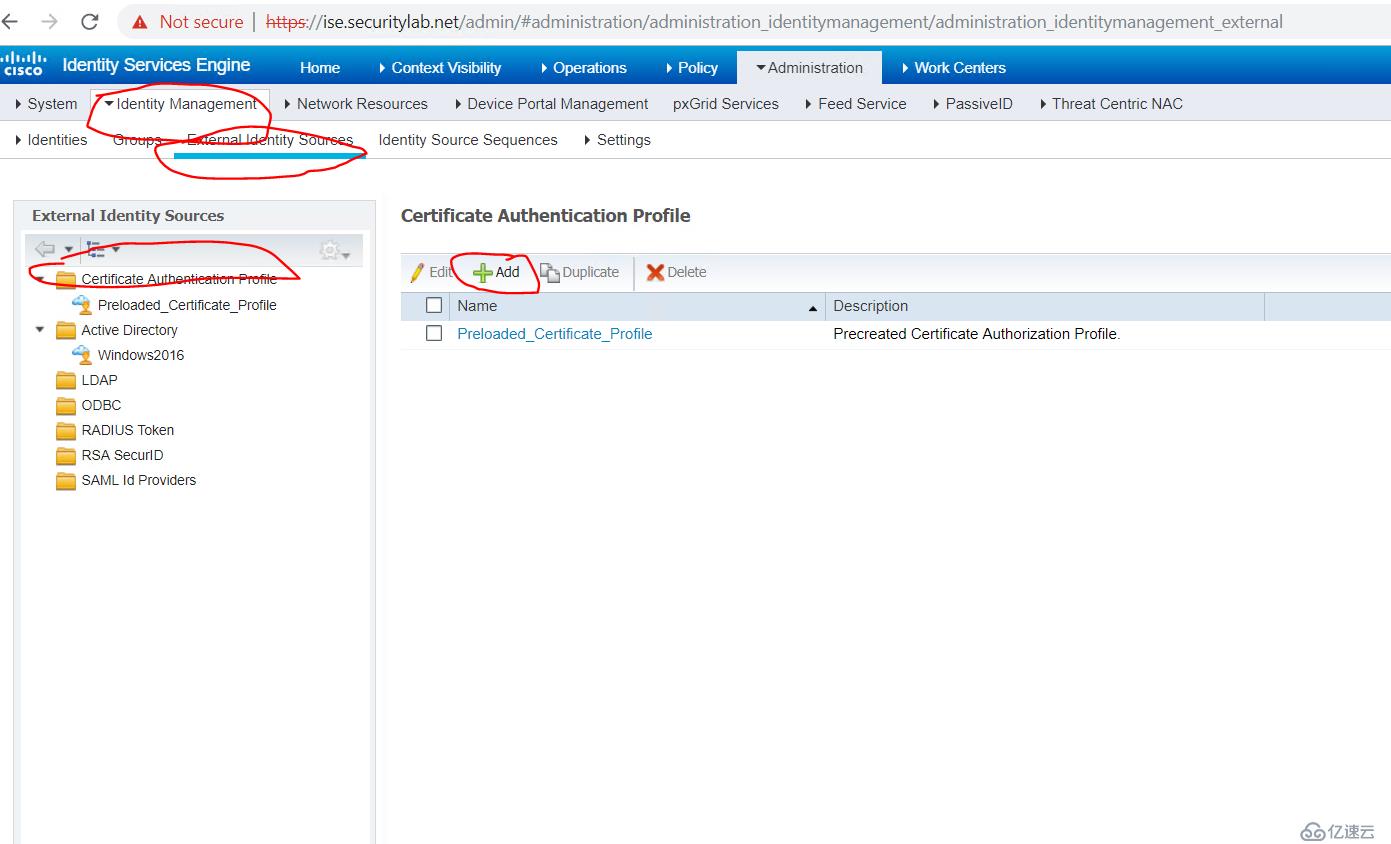Open the Groups tab
This screenshot has height=844, width=1391.
click(x=137, y=140)
